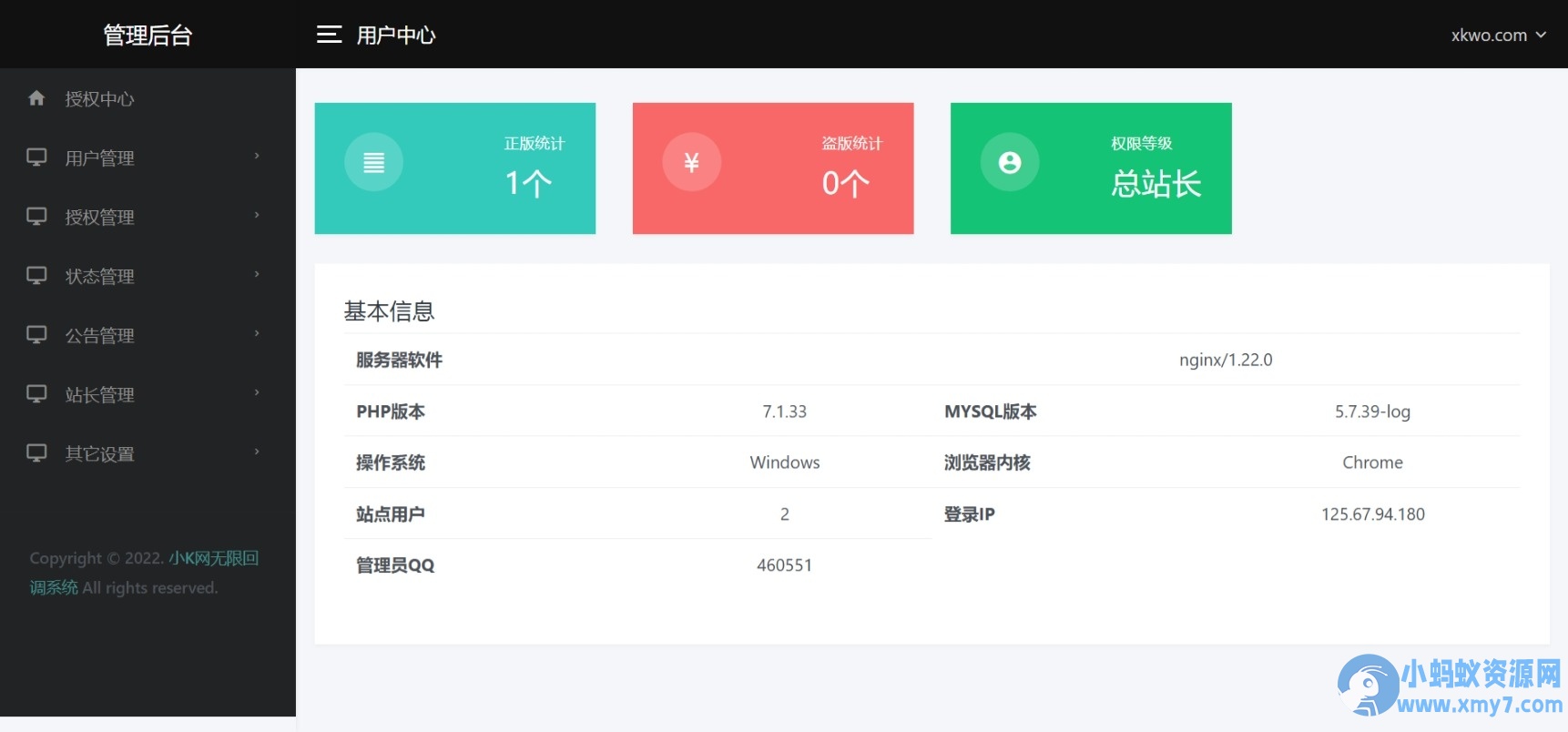The width and height of the screenshot is (1568, 732).
Task: Click the MYSQL版本 row label
Action: (991, 412)
